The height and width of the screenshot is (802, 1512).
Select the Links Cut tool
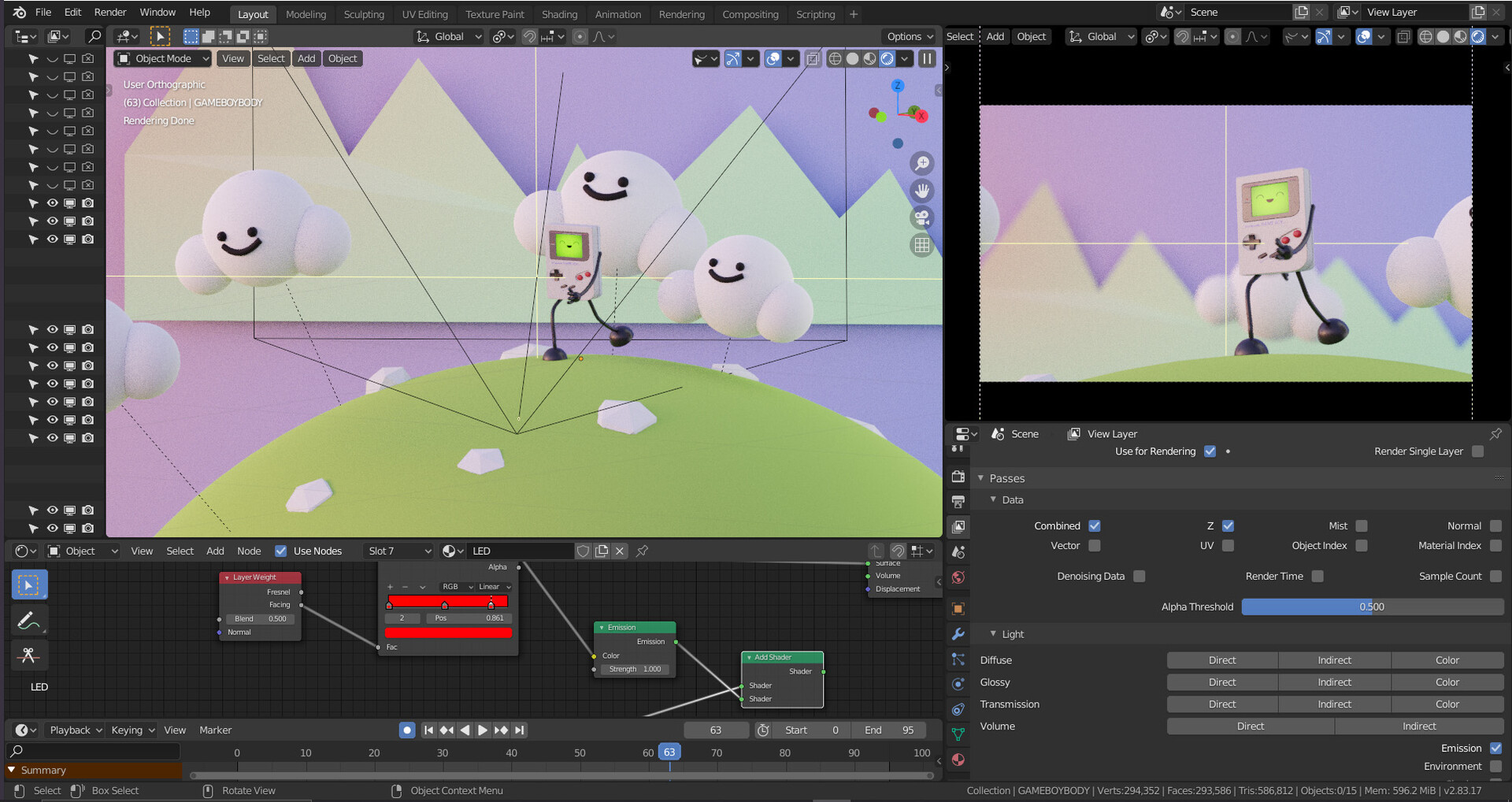[29, 655]
